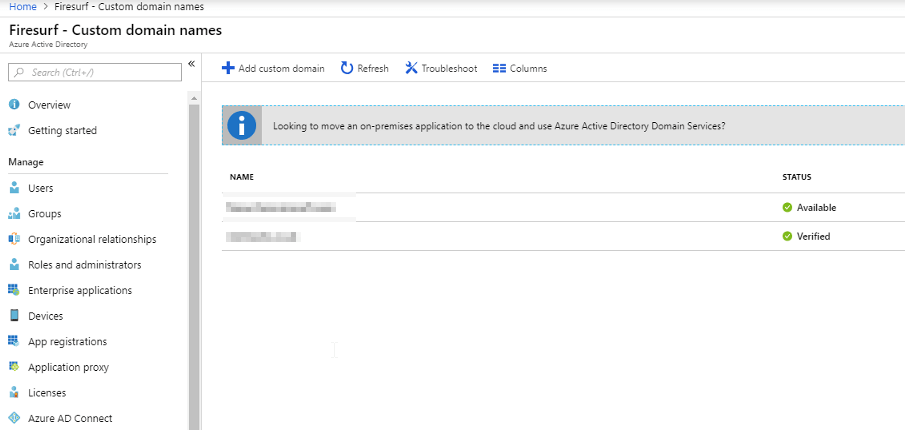Click the sidebar scrollbar up arrow
This screenshot has height=434, width=922.
194,98
